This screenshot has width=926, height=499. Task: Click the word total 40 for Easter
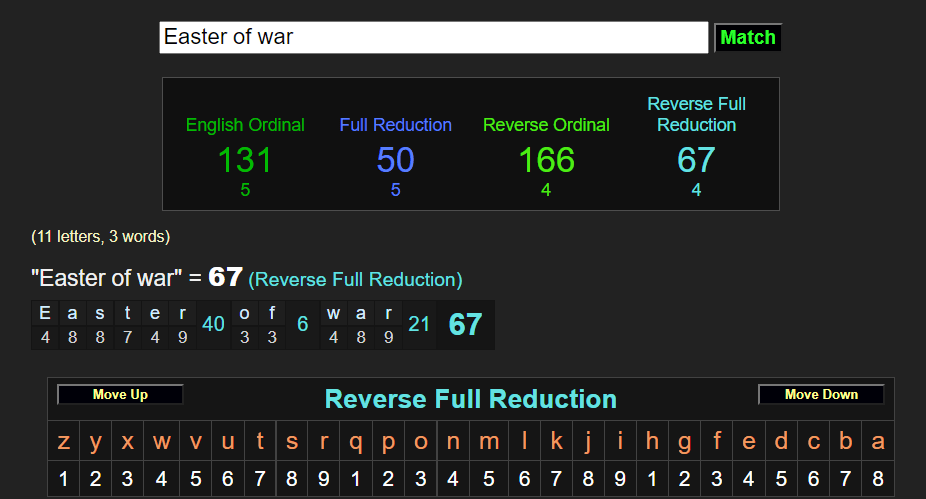point(213,324)
